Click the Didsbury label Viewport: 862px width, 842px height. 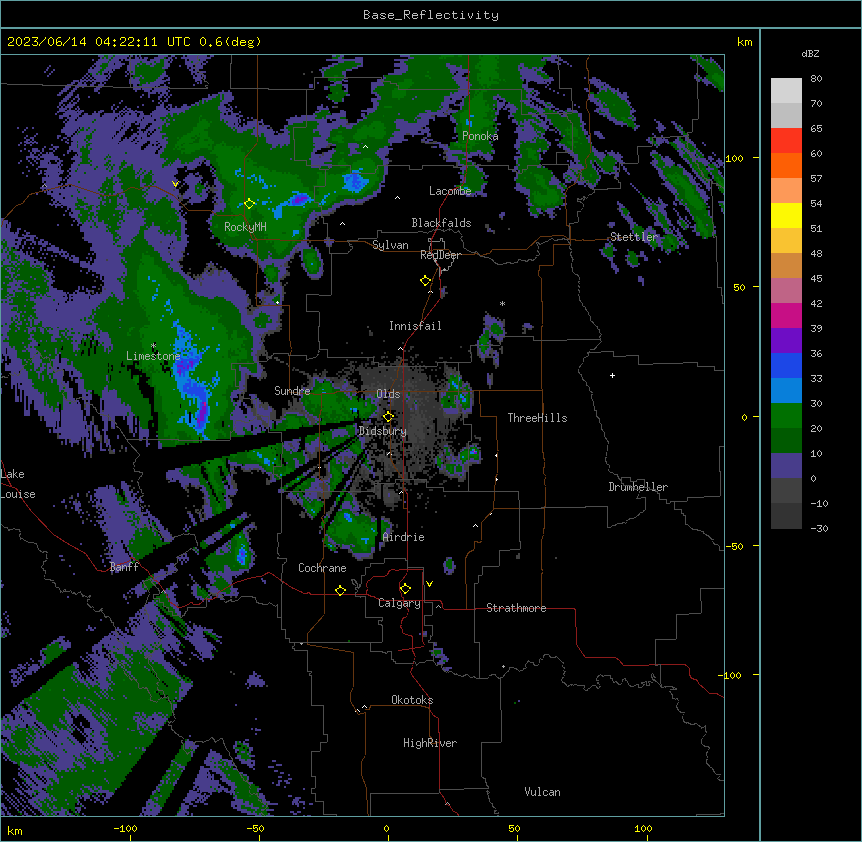tap(383, 431)
